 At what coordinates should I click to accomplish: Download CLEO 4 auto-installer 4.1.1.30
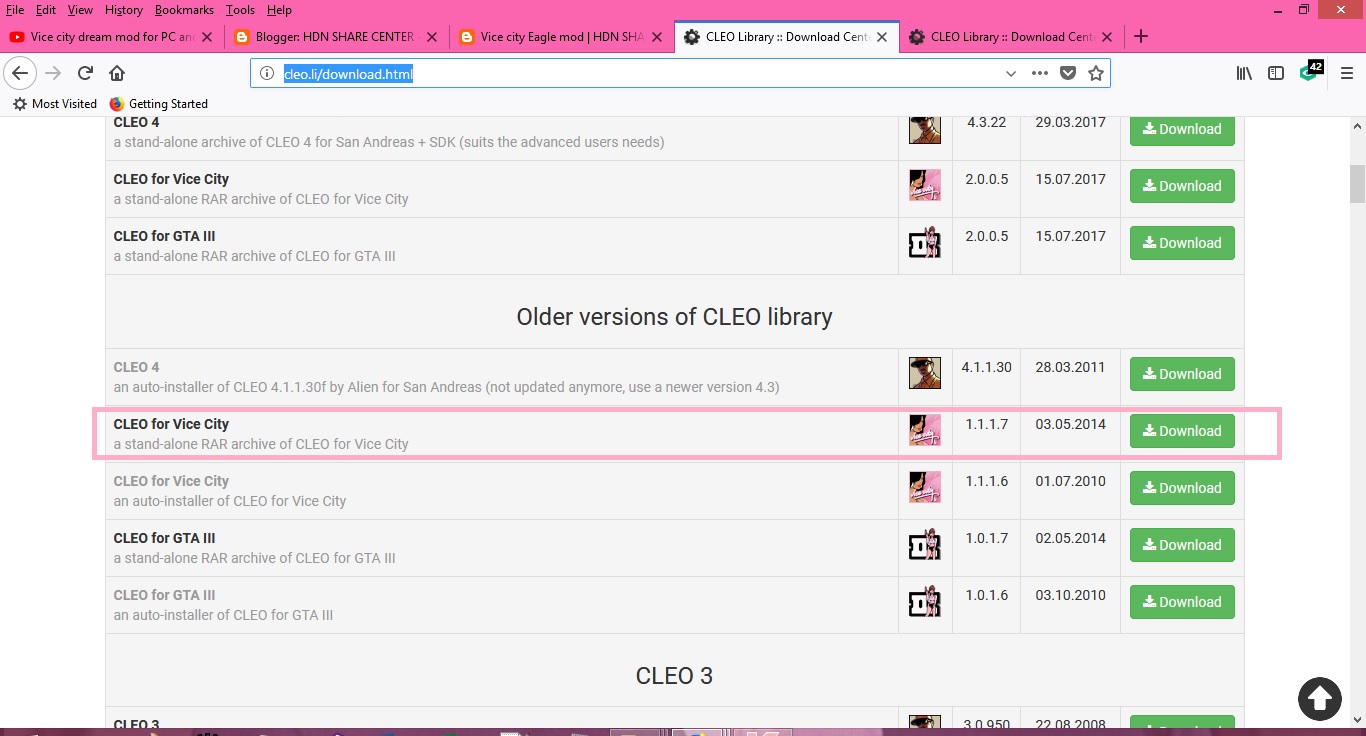(1182, 374)
